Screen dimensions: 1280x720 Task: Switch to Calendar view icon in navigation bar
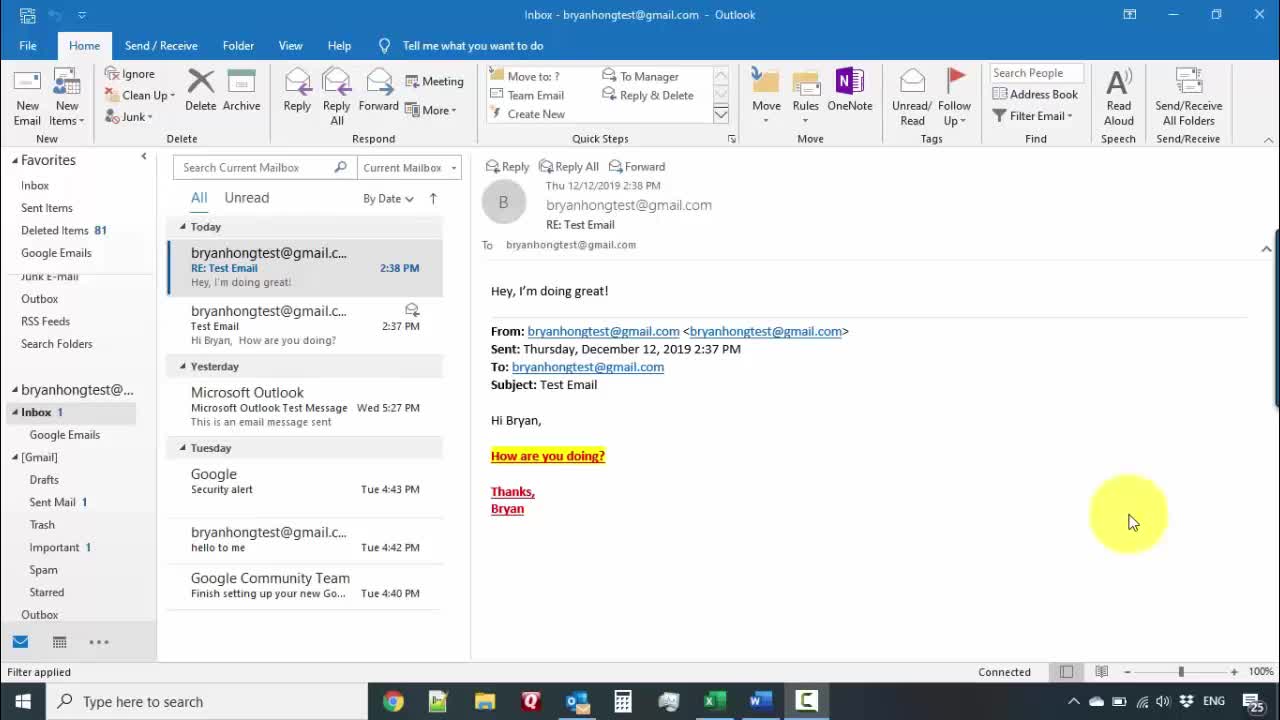[60, 642]
